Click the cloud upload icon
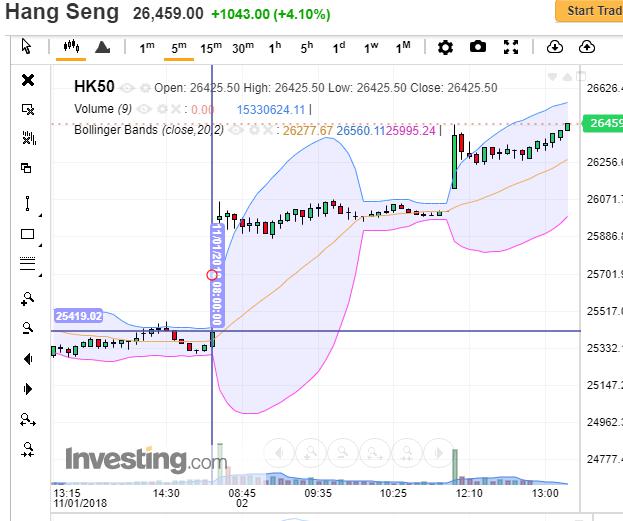 (586, 47)
